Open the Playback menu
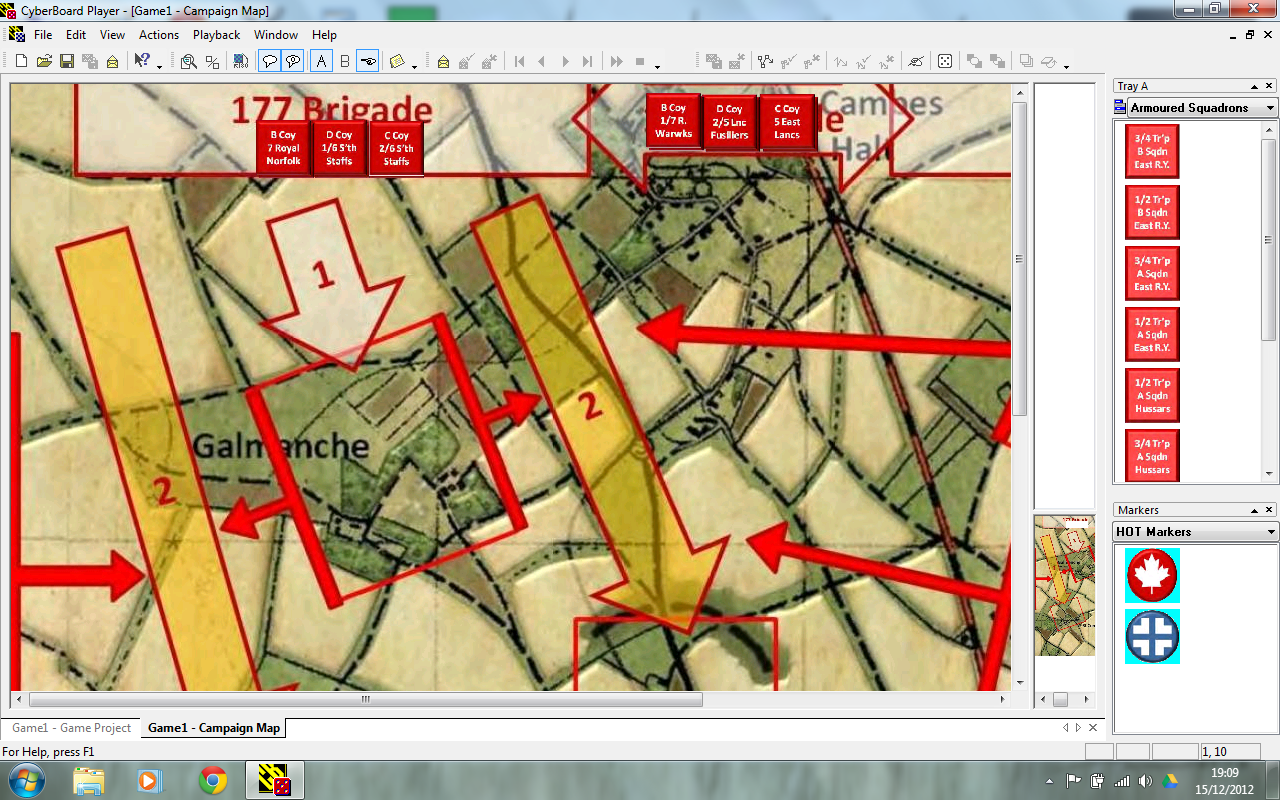This screenshot has width=1280, height=800. (216, 35)
